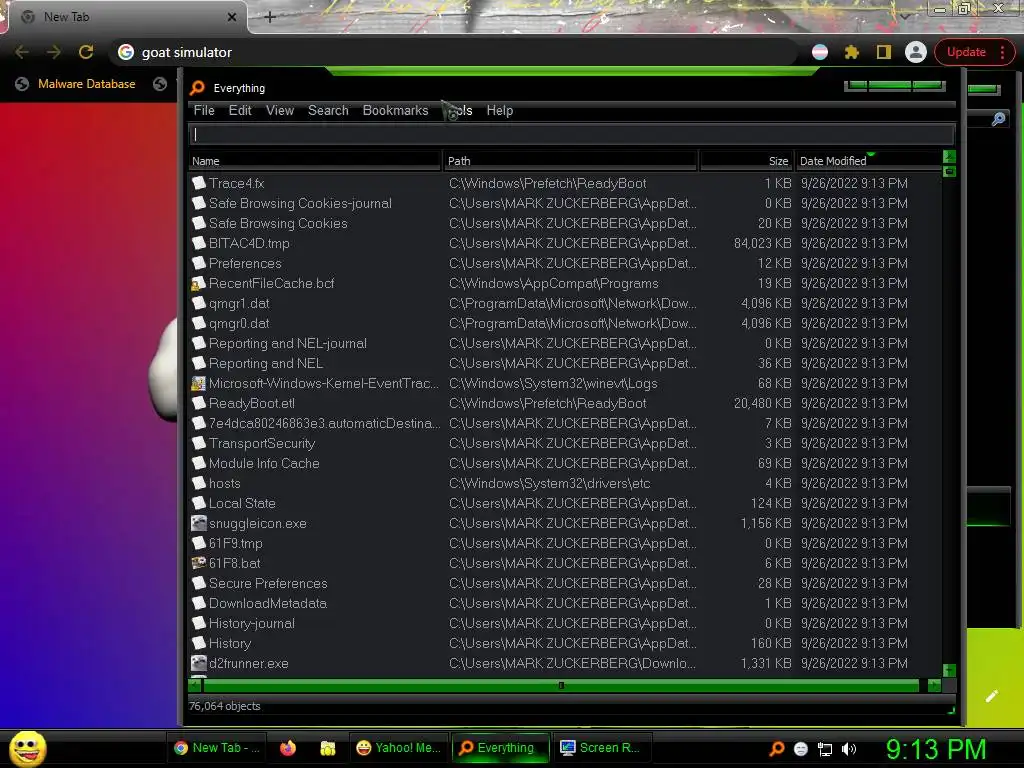Sort results by the Size column header
Screen dimensions: 1024x768
tap(746, 161)
